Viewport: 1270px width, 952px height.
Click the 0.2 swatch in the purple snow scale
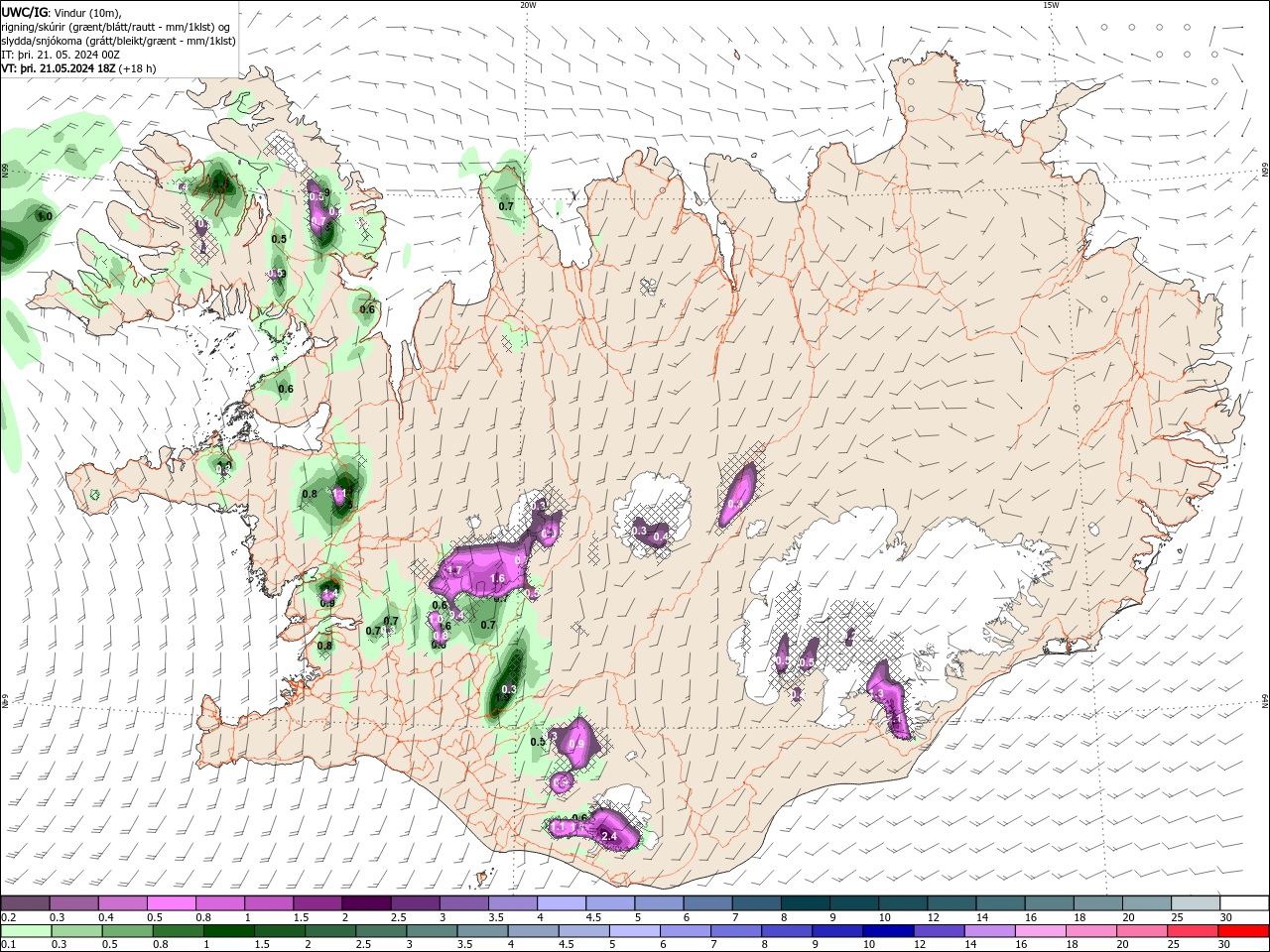click(25, 903)
